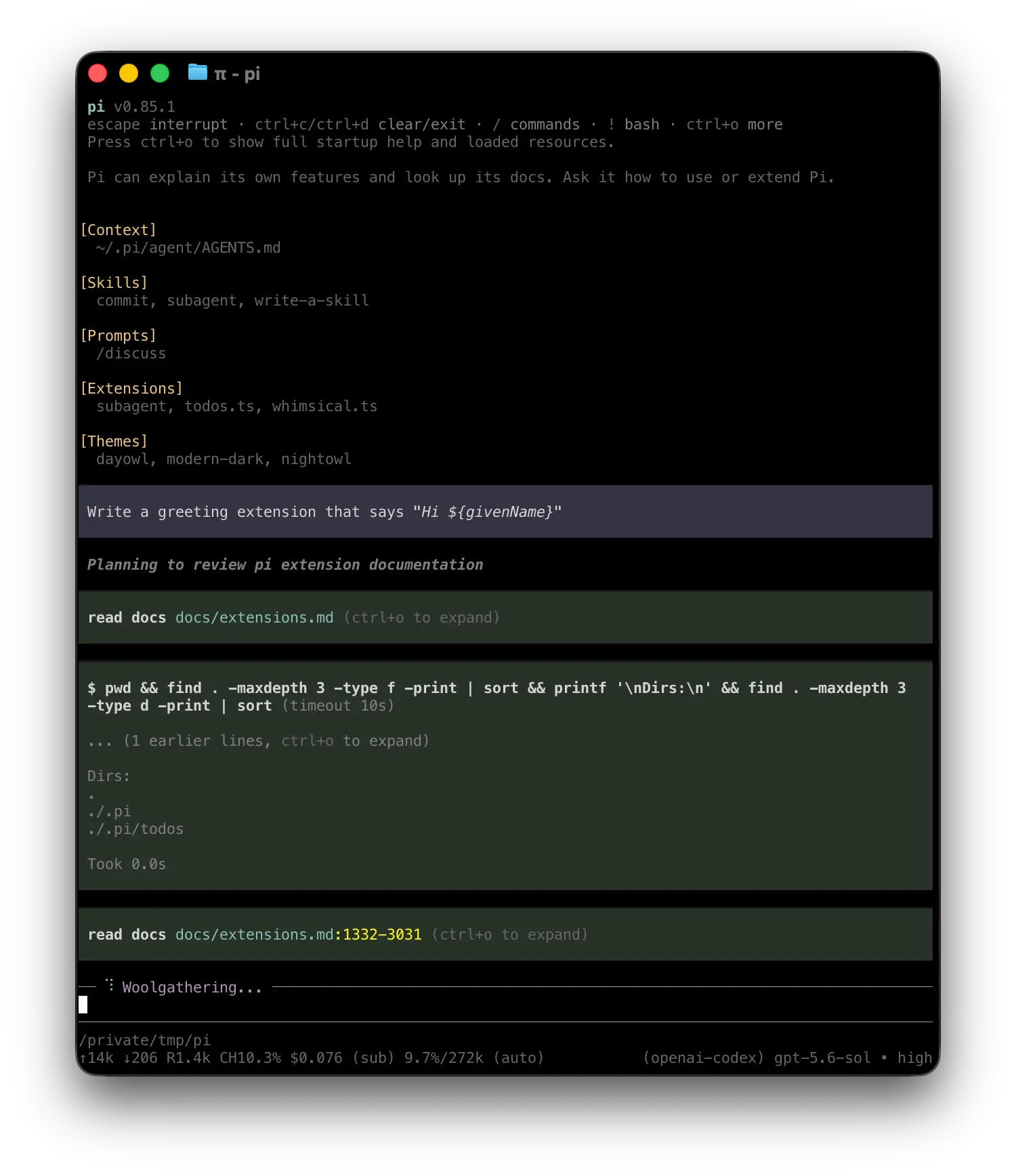Click the "Woolgathering..." status label
This screenshot has width=1016, height=1176.
(x=192, y=988)
